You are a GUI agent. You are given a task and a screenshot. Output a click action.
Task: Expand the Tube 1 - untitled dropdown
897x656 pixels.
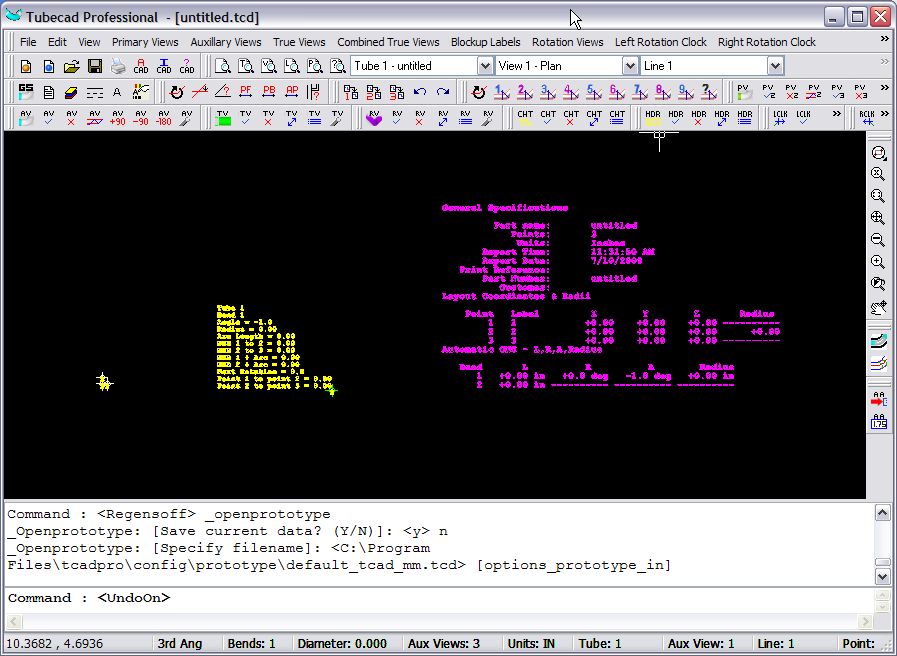click(485, 66)
